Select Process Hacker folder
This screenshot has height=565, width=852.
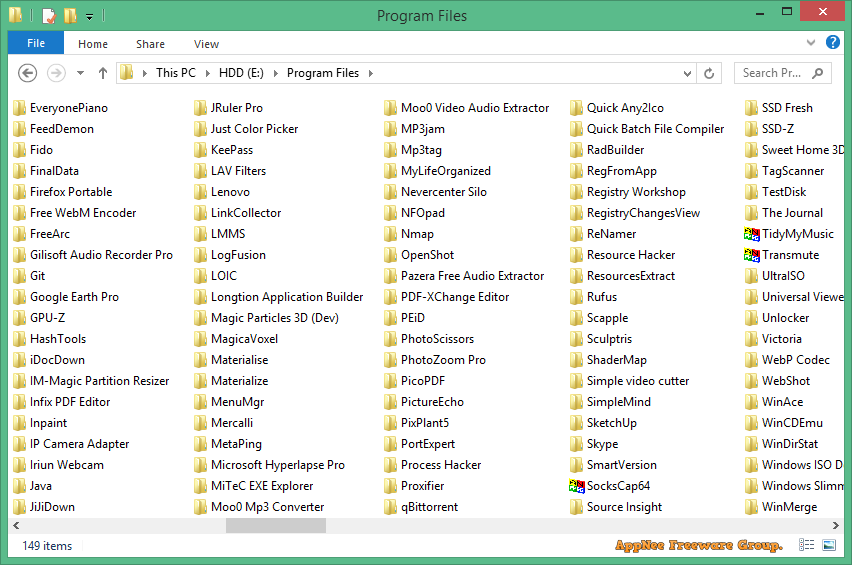(433, 465)
